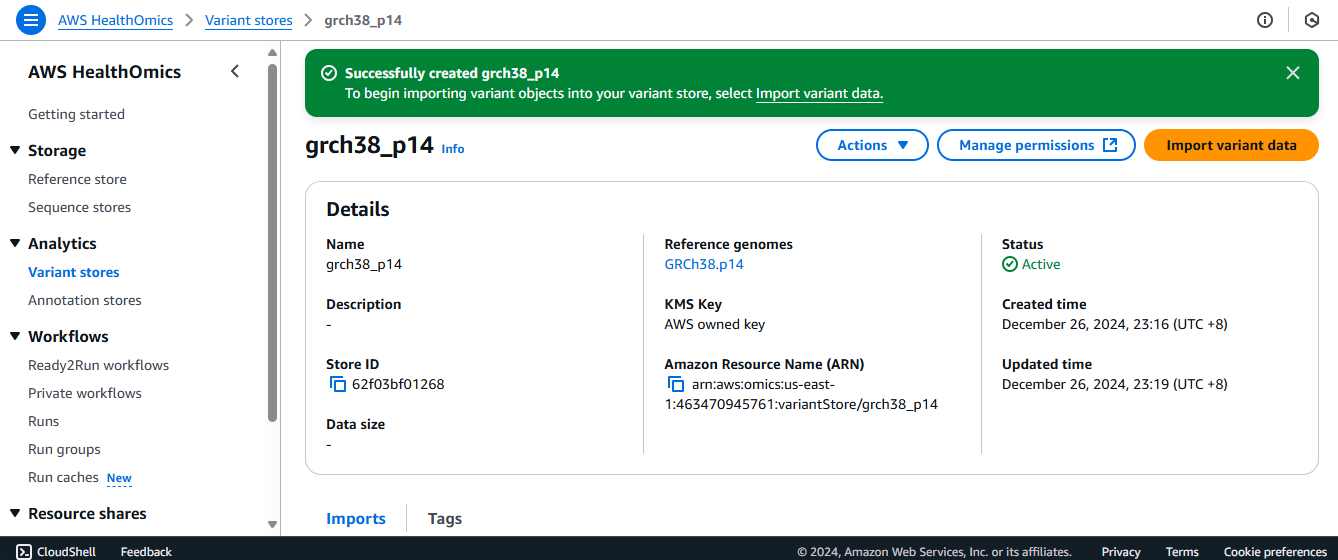Click Manage permissions button
1338x560 pixels.
coord(1036,145)
